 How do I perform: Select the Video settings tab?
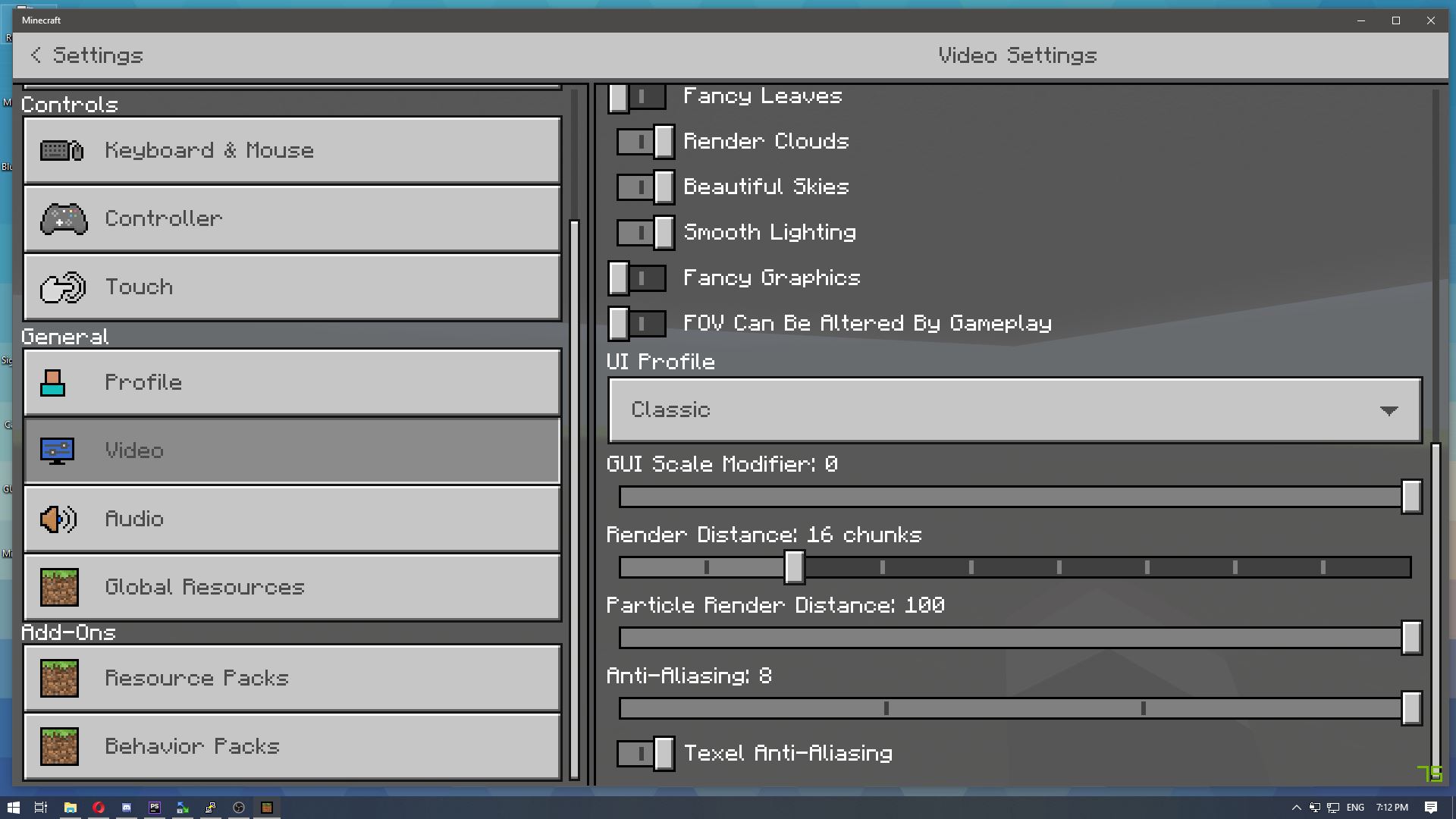click(292, 451)
